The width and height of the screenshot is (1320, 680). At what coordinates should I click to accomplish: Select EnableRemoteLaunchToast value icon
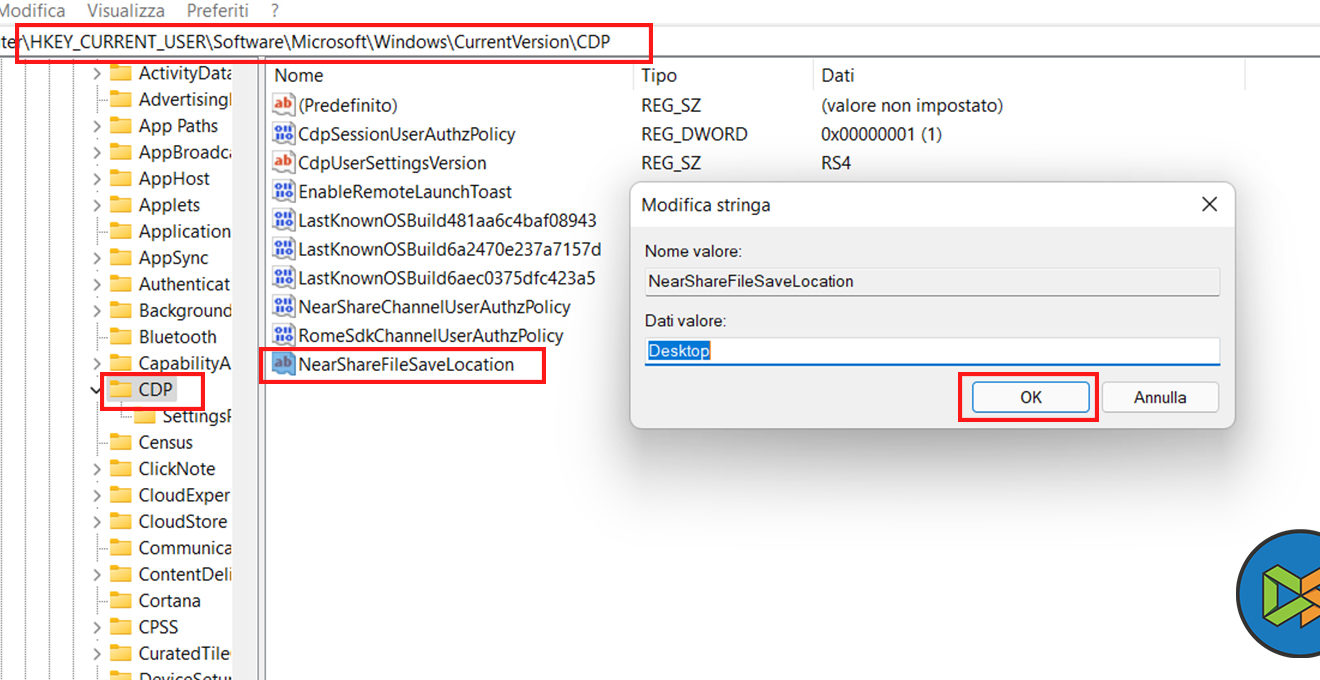[283, 192]
